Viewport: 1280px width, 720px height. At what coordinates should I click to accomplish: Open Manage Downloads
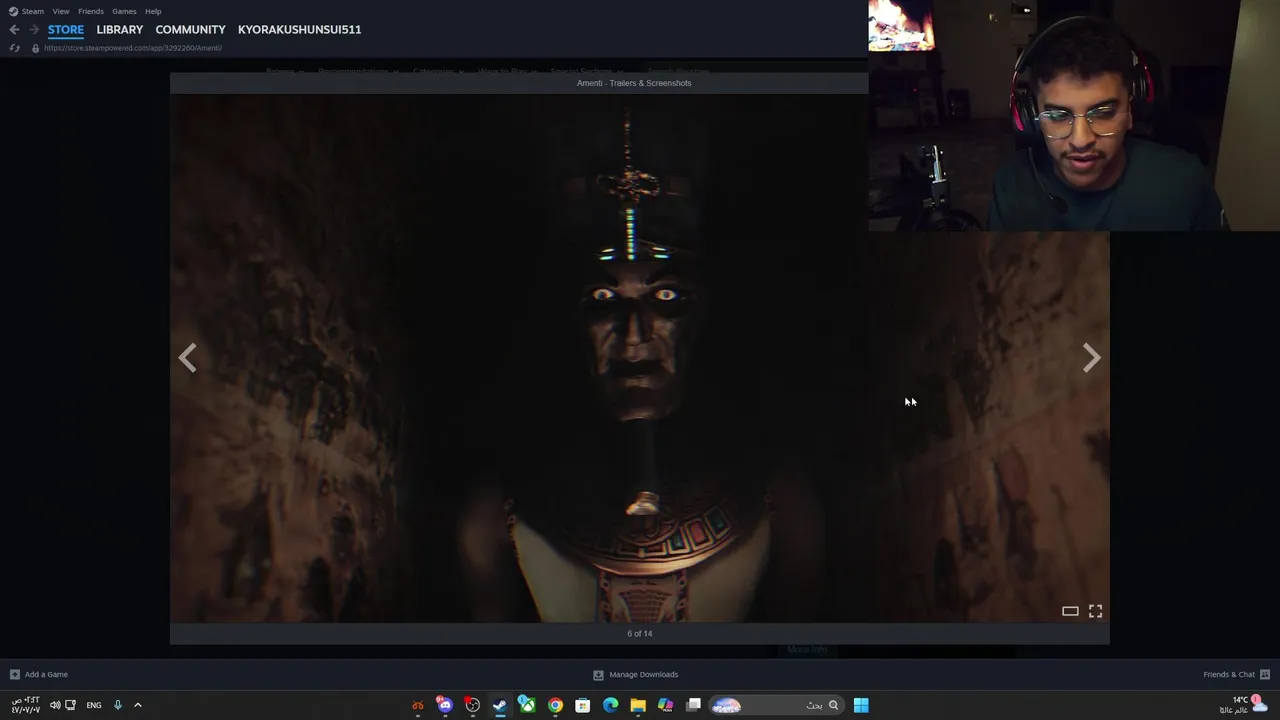[x=635, y=674]
